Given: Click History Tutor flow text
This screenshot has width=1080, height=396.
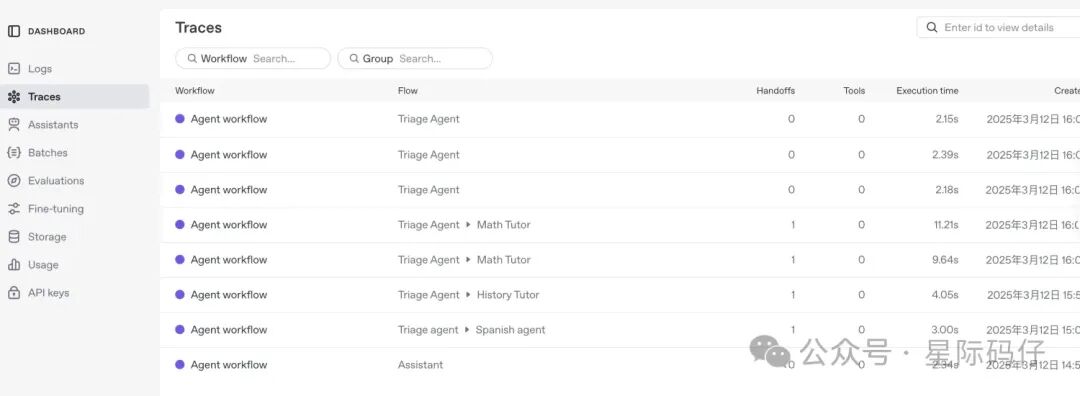Looking at the screenshot, I should tap(508, 295).
